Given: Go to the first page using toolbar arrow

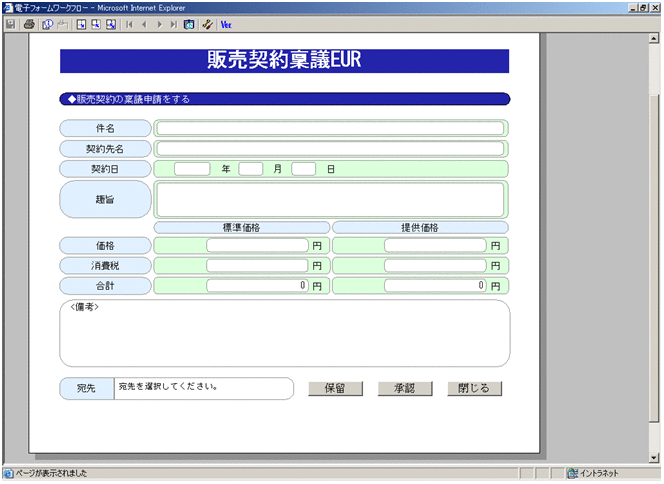Looking at the screenshot, I should point(129,23).
